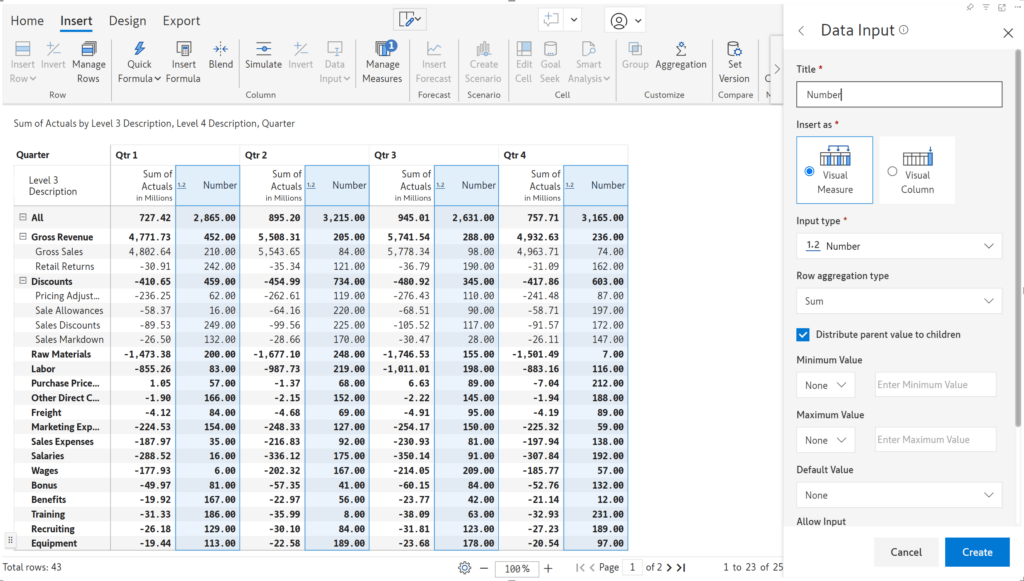Open the Input type dropdown
This screenshot has width=1024, height=581.
[898, 245]
